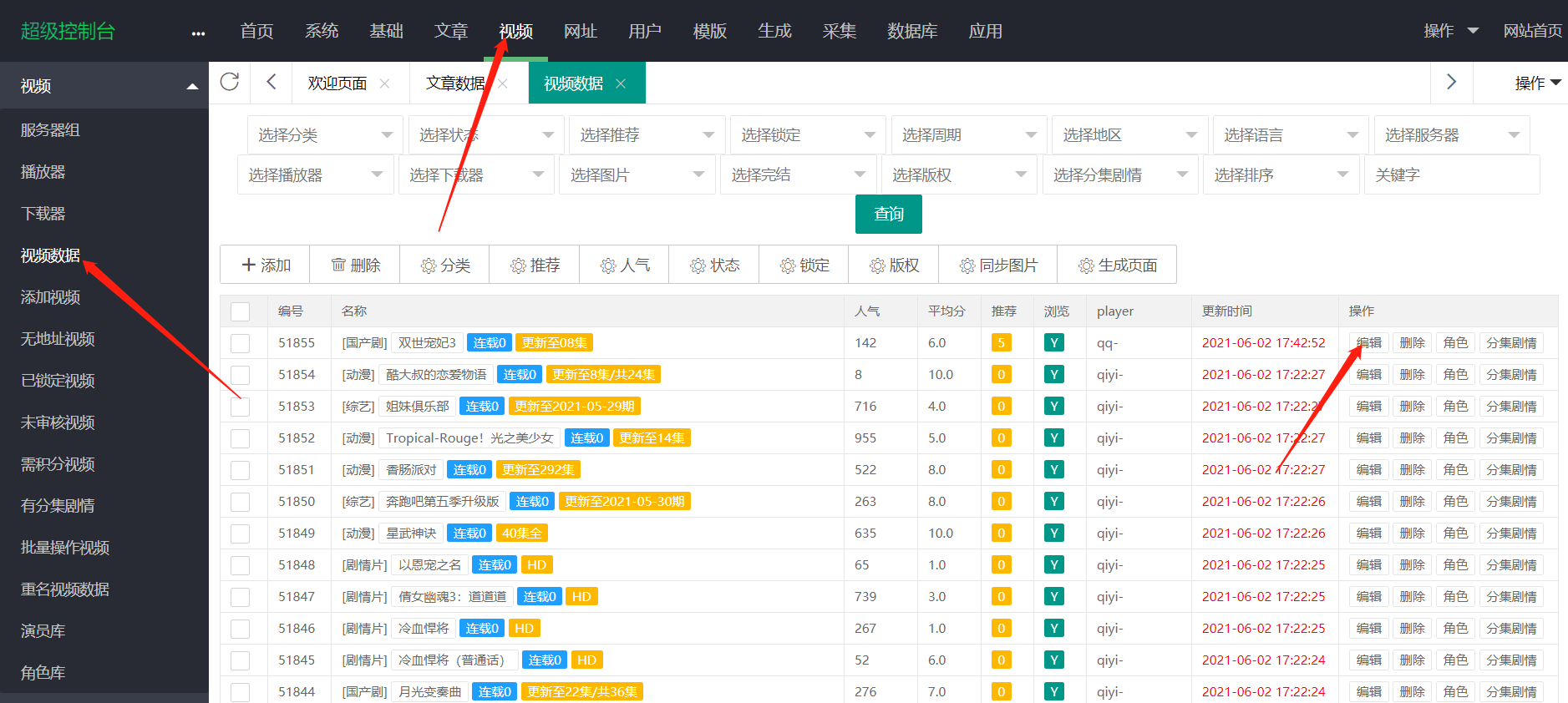Open the 选择推荐 dropdown
Screen dimensions: 1568x703
click(x=647, y=134)
